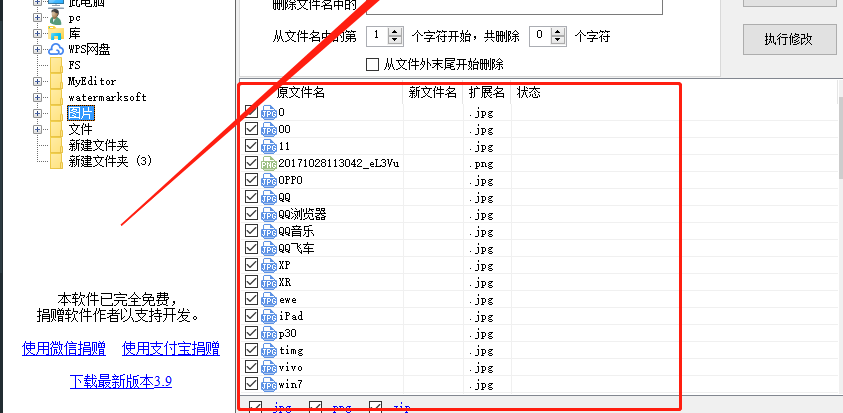Viewport: 843px width, 413px height.
Task: Expand the 图片 folder node
Action: point(37,113)
